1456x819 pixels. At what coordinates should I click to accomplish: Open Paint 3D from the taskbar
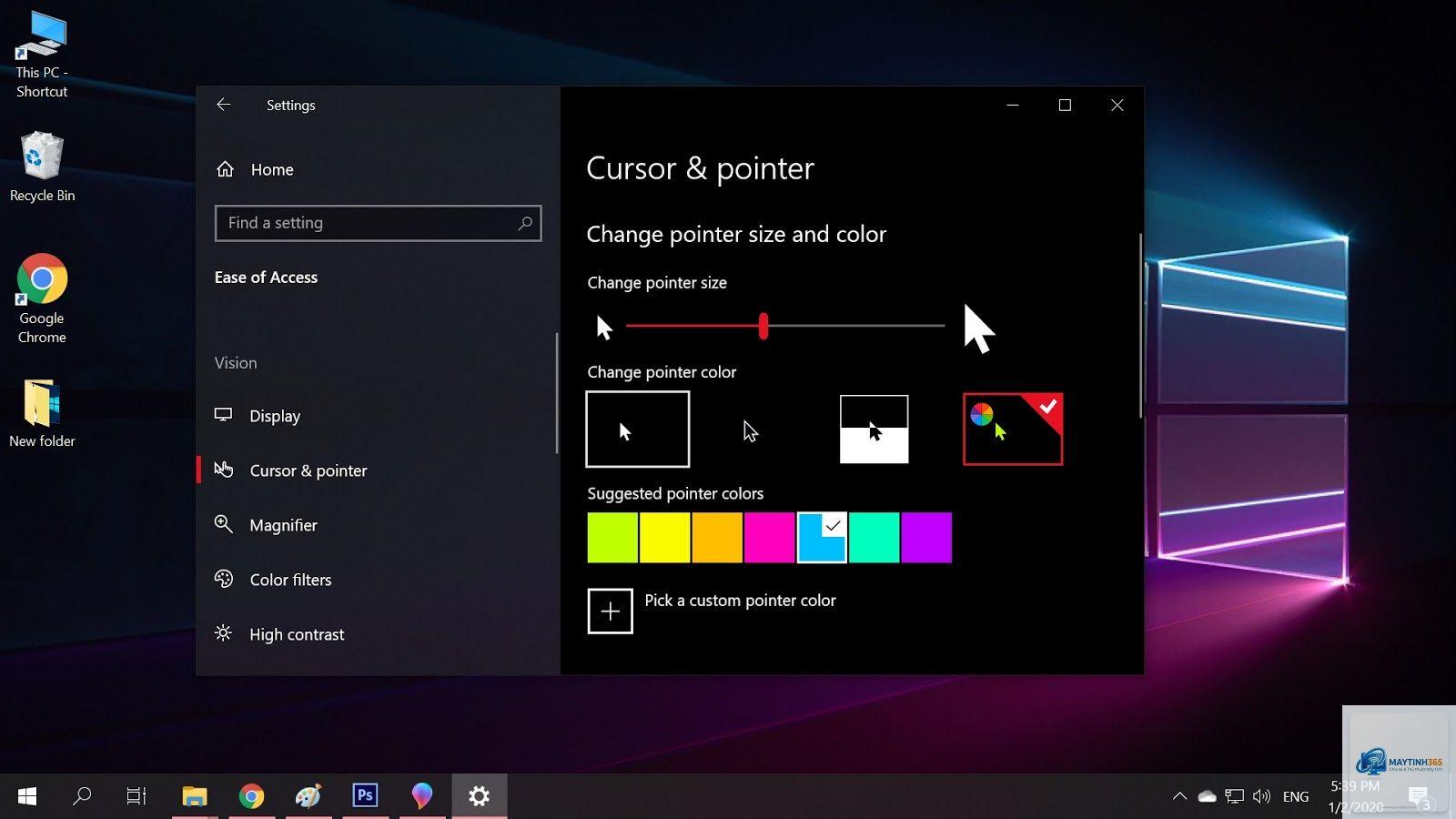(x=421, y=796)
